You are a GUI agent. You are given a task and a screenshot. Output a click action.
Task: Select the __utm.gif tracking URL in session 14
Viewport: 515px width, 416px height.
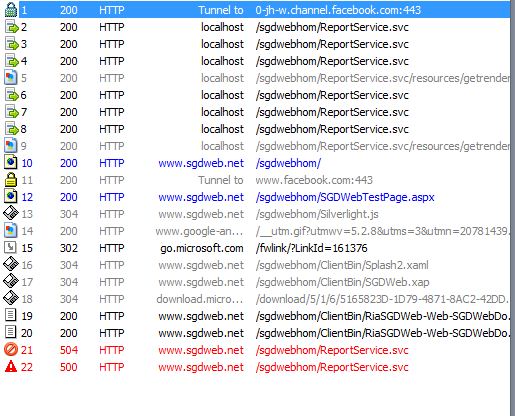(x=382, y=231)
